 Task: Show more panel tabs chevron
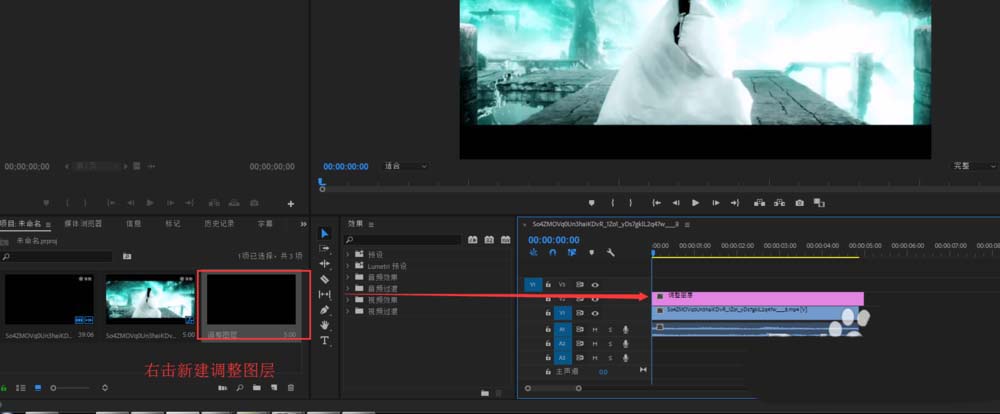tap(304, 224)
